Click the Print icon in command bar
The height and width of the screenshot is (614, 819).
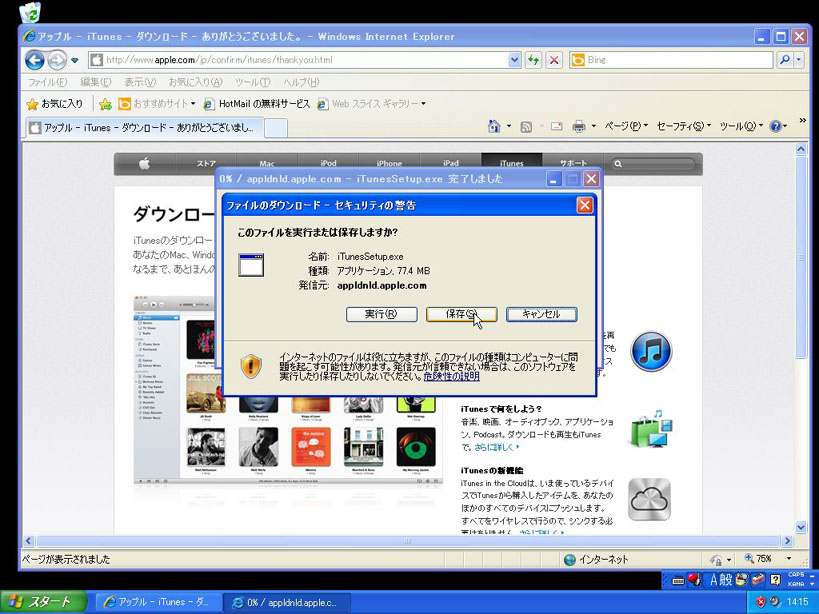[x=579, y=126]
